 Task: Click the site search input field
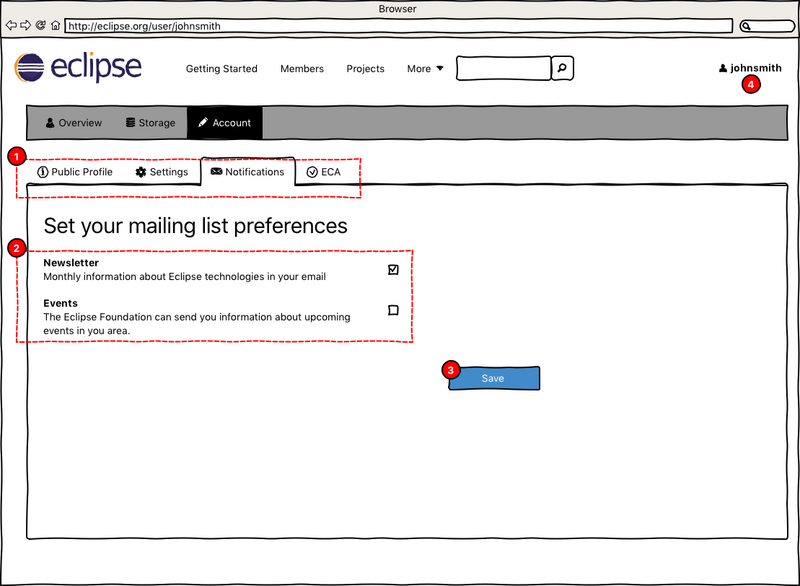[504, 68]
